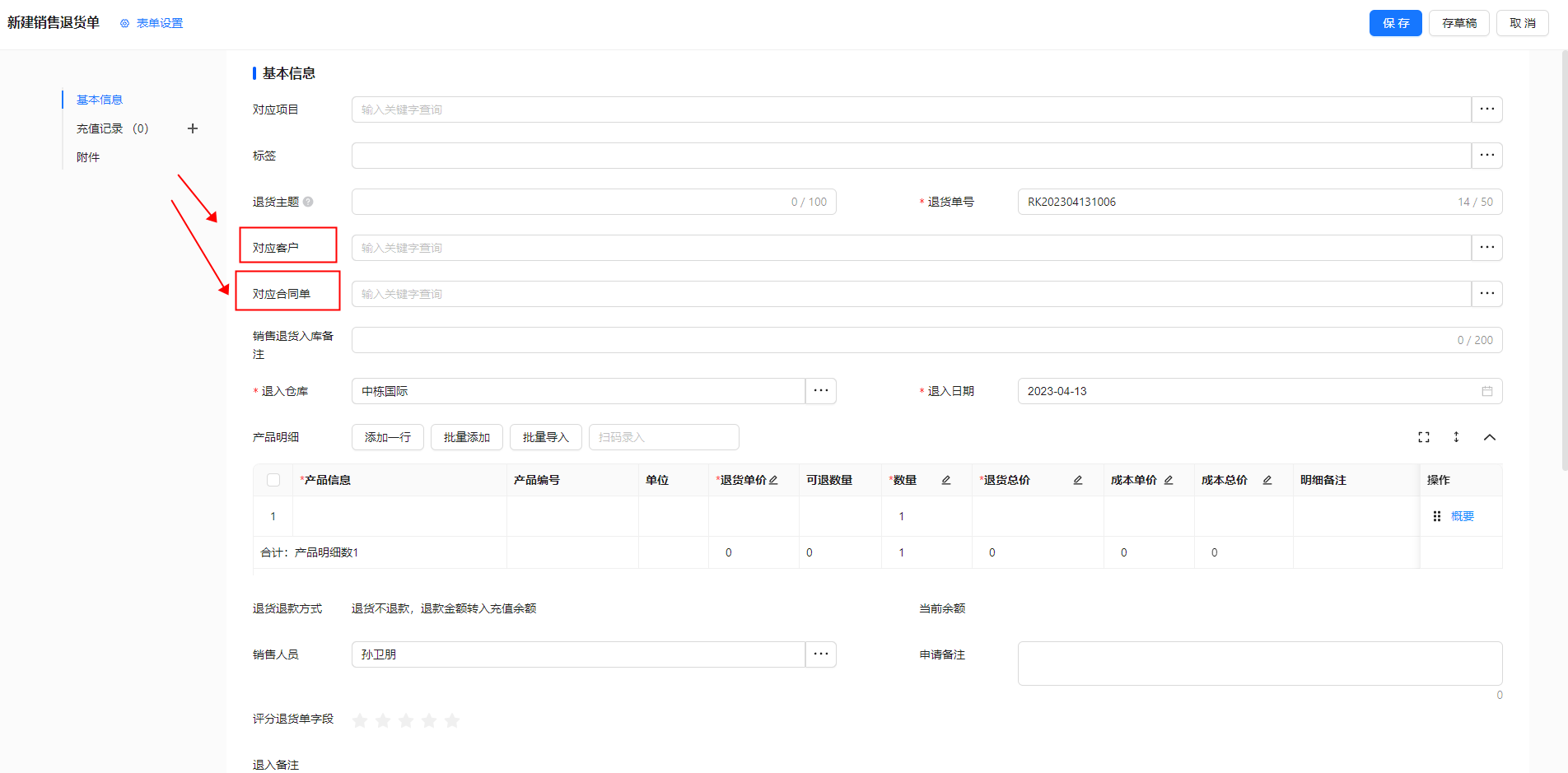This screenshot has height=773, width=1568.
Task: Click the 数量 cell in row 1
Action: 926,516
